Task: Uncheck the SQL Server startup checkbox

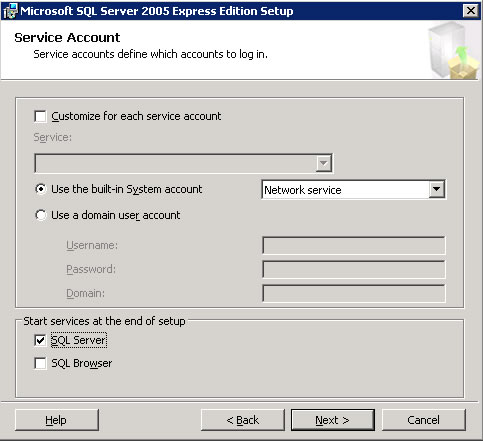Action: (40, 340)
